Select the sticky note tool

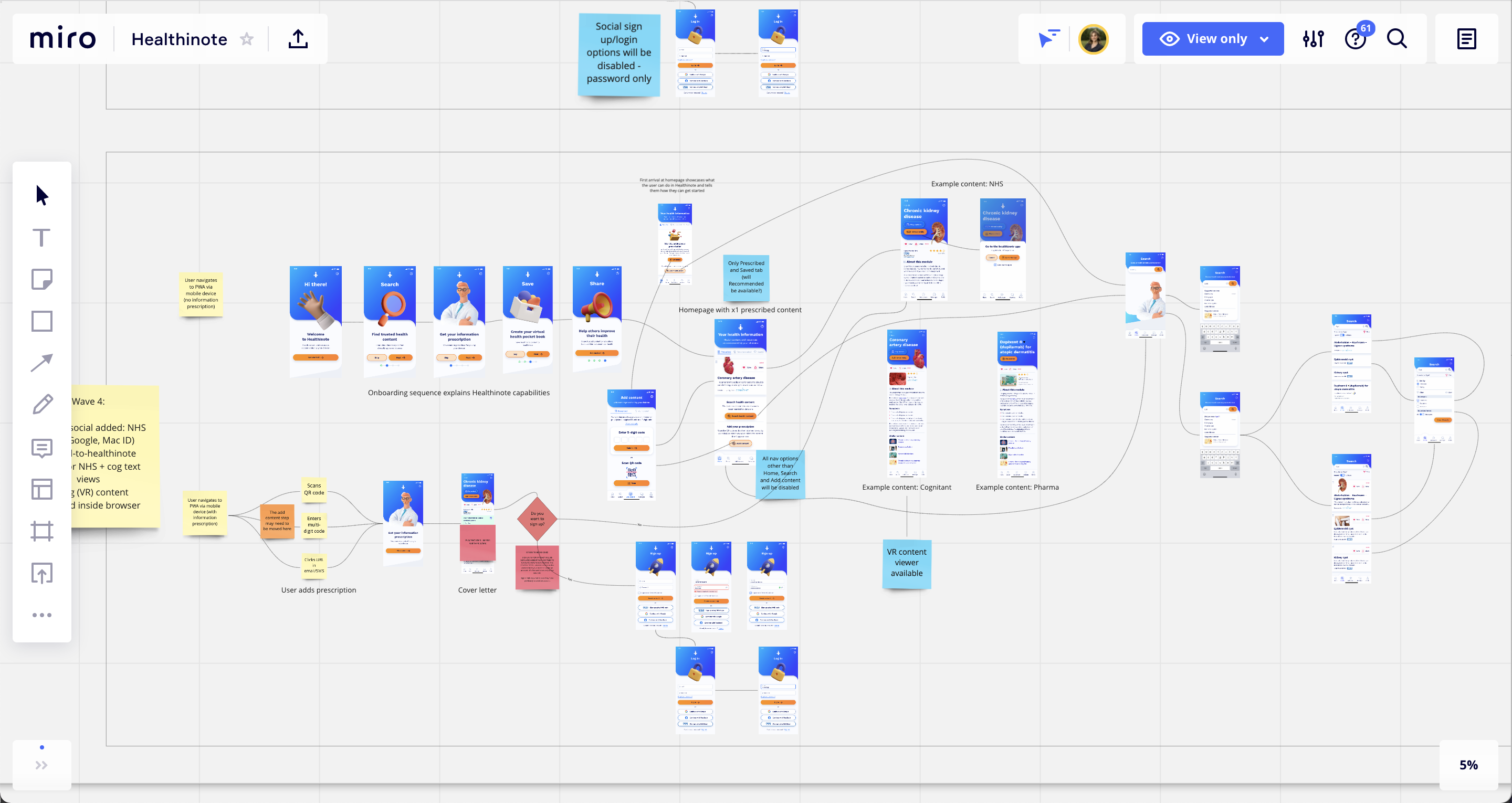(42, 279)
